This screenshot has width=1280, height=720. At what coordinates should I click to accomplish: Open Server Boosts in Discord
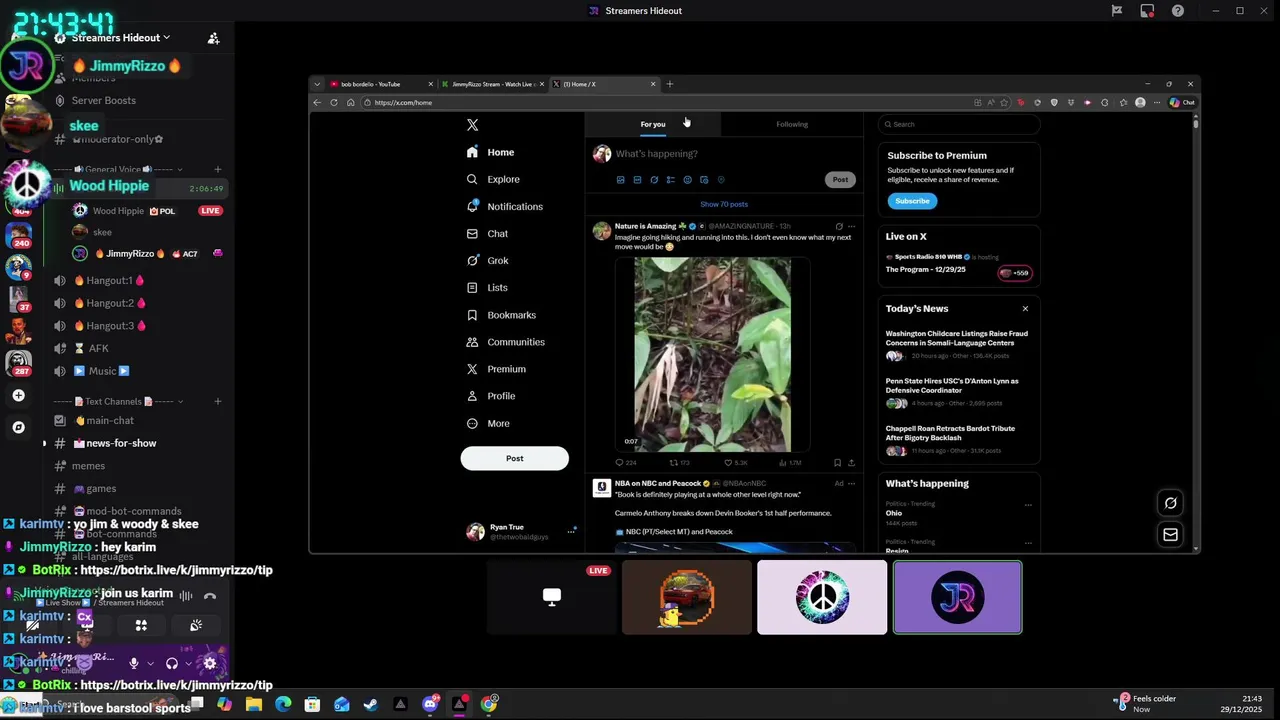pos(104,100)
